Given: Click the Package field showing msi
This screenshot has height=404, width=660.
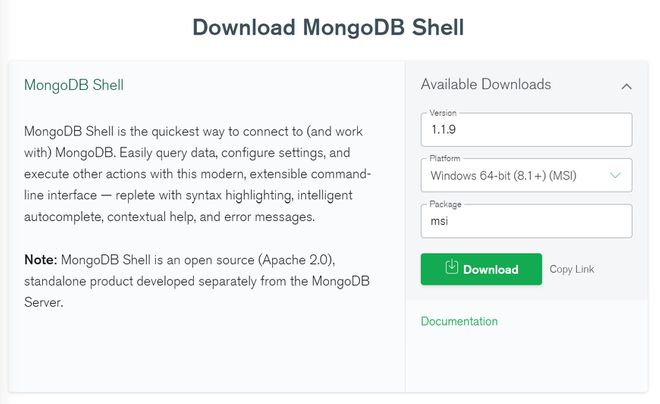Looking at the screenshot, I should pos(526,222).
